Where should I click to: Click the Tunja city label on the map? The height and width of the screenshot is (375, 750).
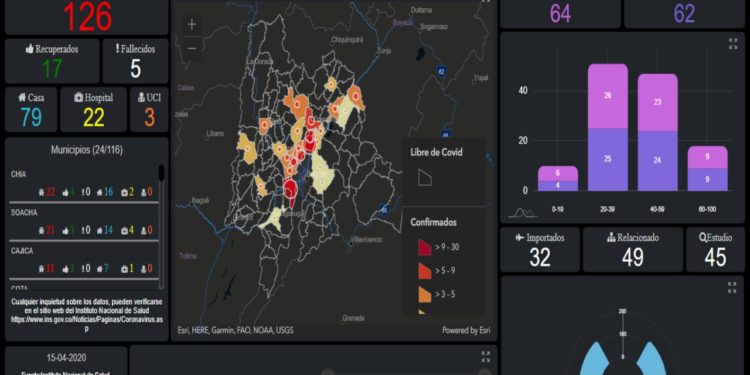click(384, 50)
